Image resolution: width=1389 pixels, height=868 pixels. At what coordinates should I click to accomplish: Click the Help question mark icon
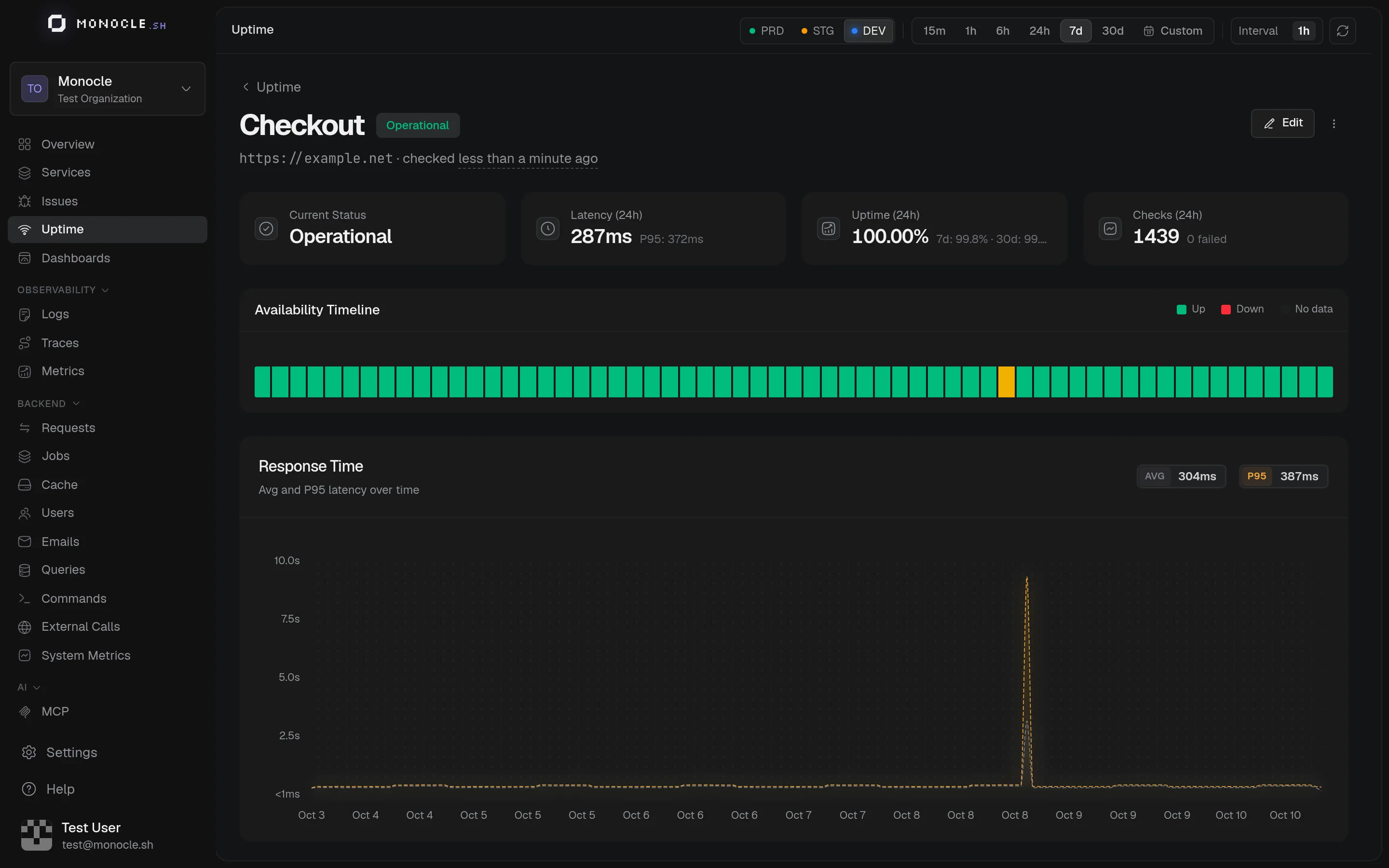click(29, 789)
